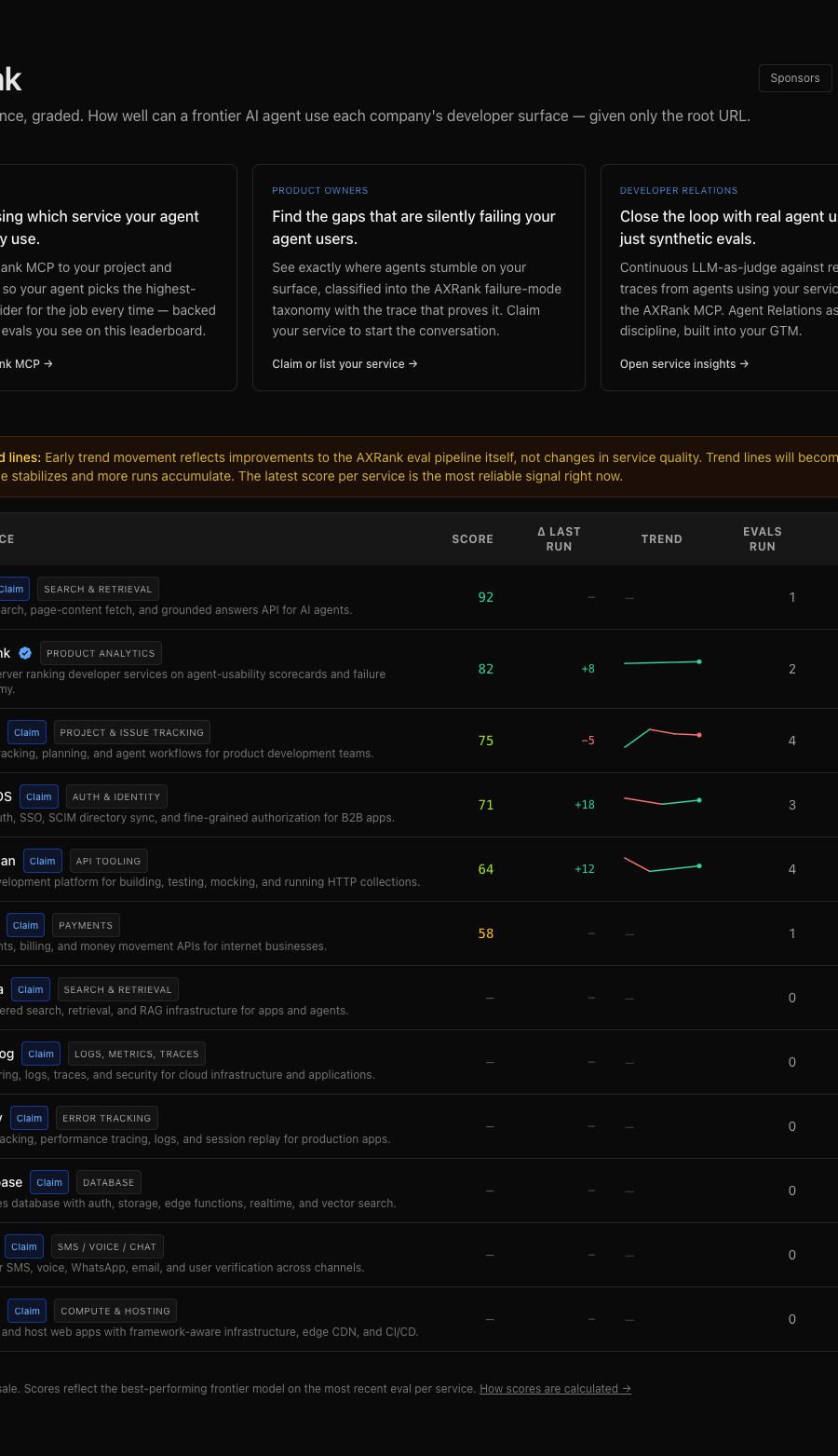Click the score value 64
The height and width of the screenshot is (1456, 838).
(486, 869)
